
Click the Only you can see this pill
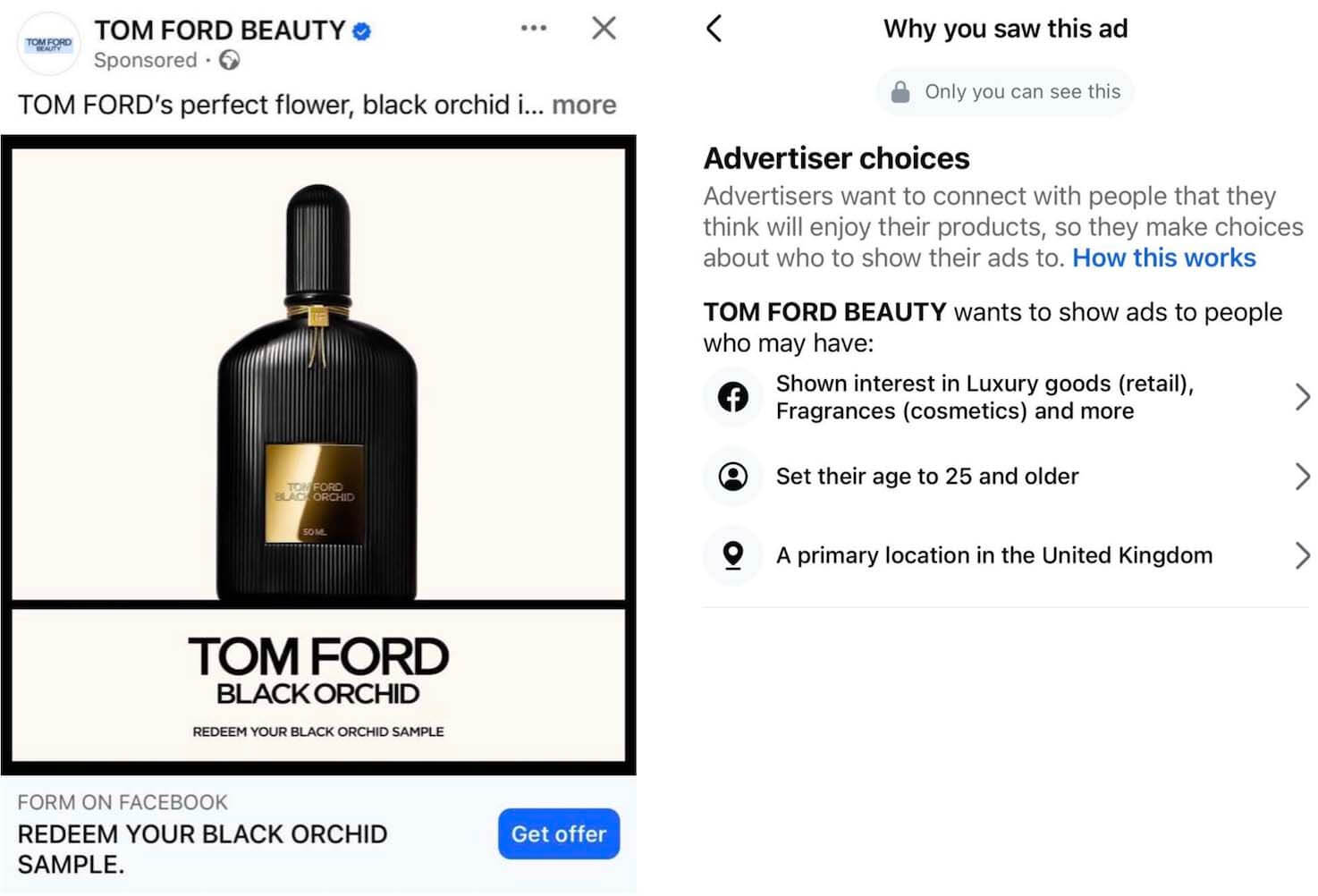click(x=1004, y=91)
